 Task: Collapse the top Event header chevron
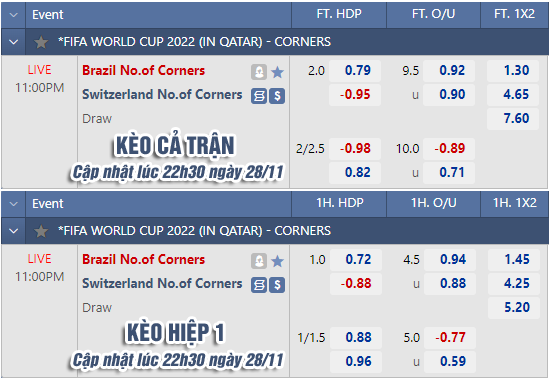click(x=13, y=15)
